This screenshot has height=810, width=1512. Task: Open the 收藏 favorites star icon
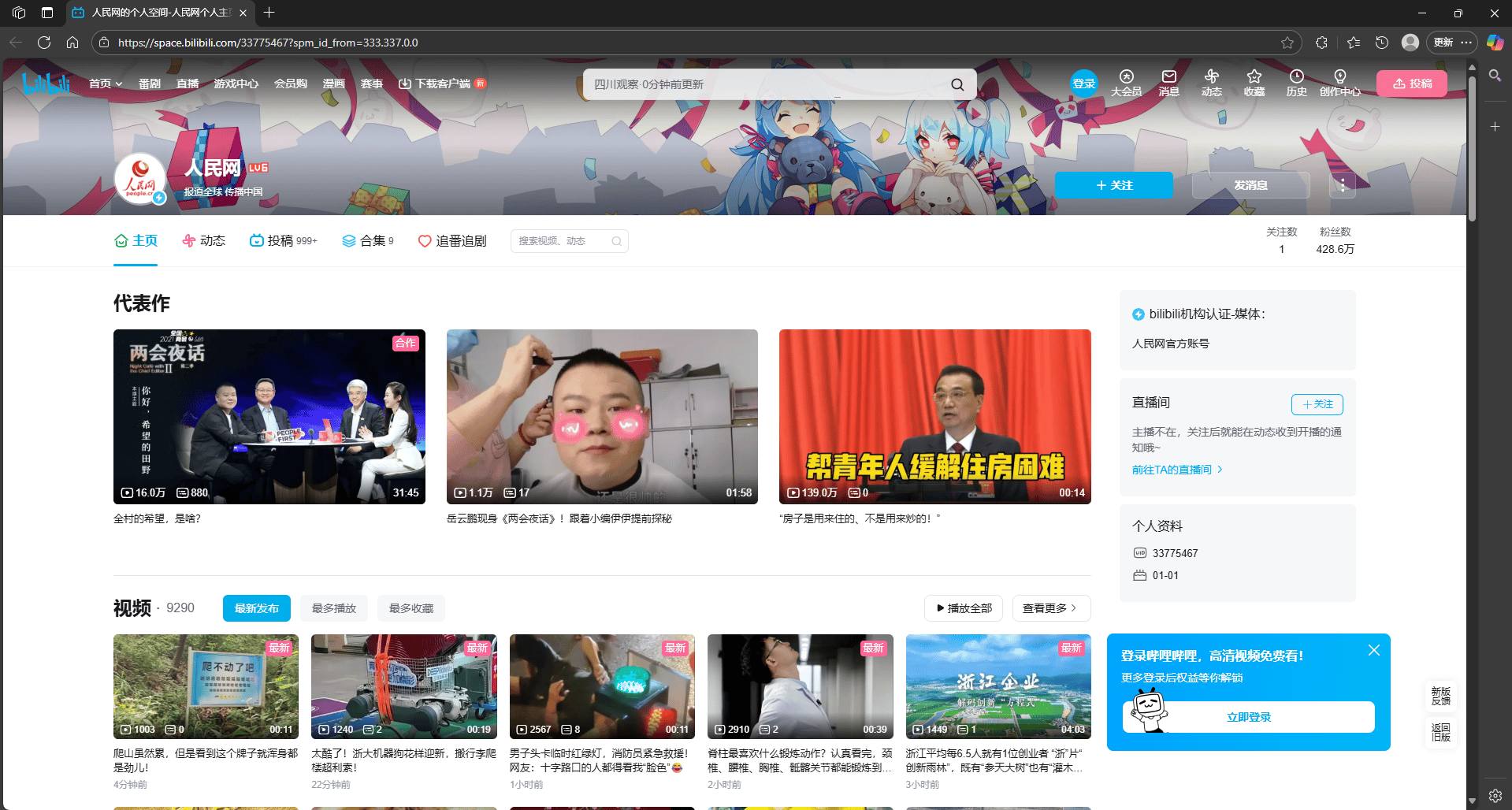1254,83
